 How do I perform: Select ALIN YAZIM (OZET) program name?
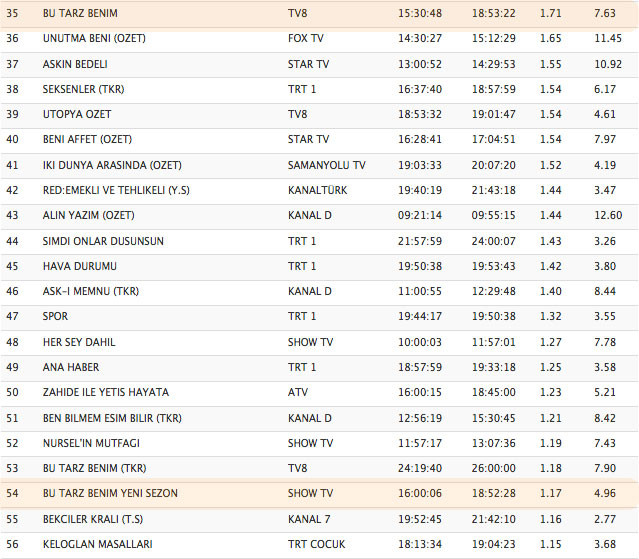(88, 215)
